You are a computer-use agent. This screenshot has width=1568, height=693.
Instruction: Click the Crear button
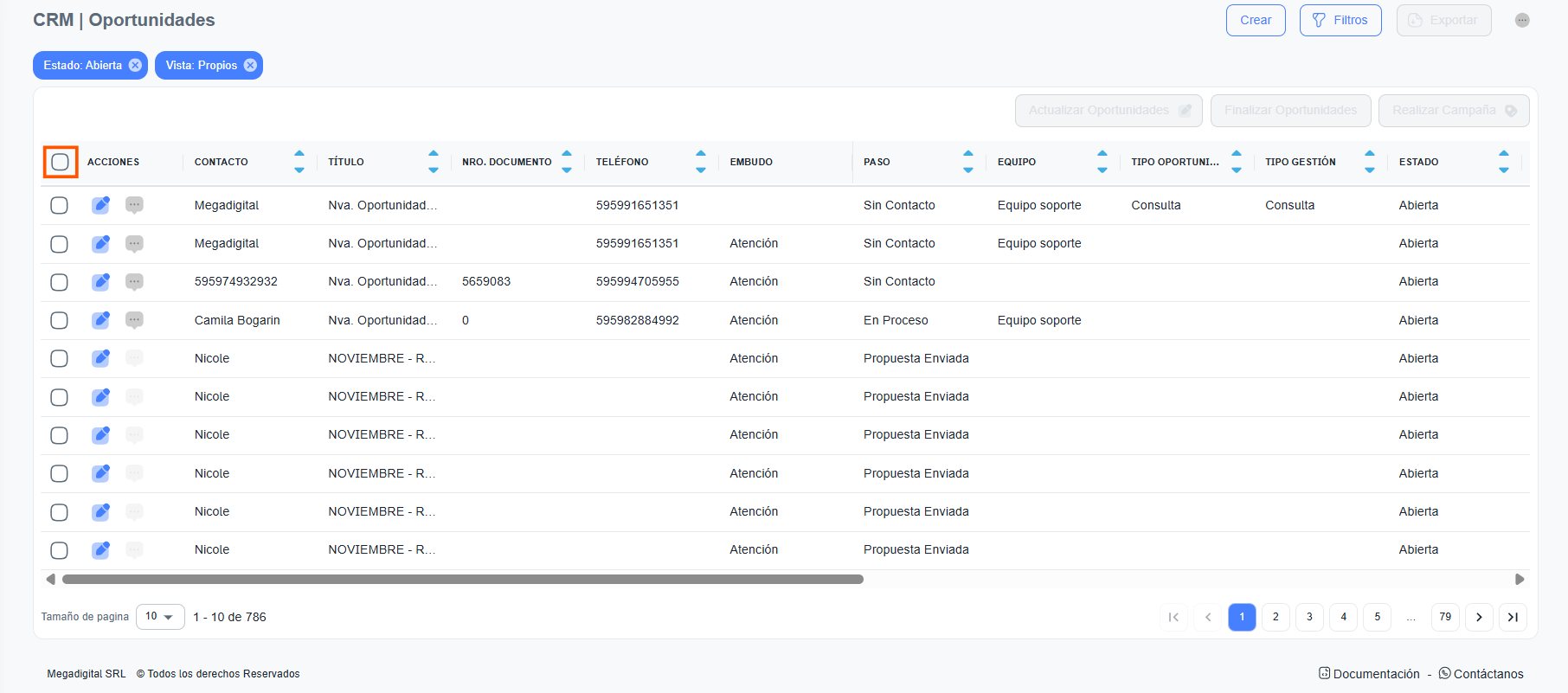tap(1256, 21)
